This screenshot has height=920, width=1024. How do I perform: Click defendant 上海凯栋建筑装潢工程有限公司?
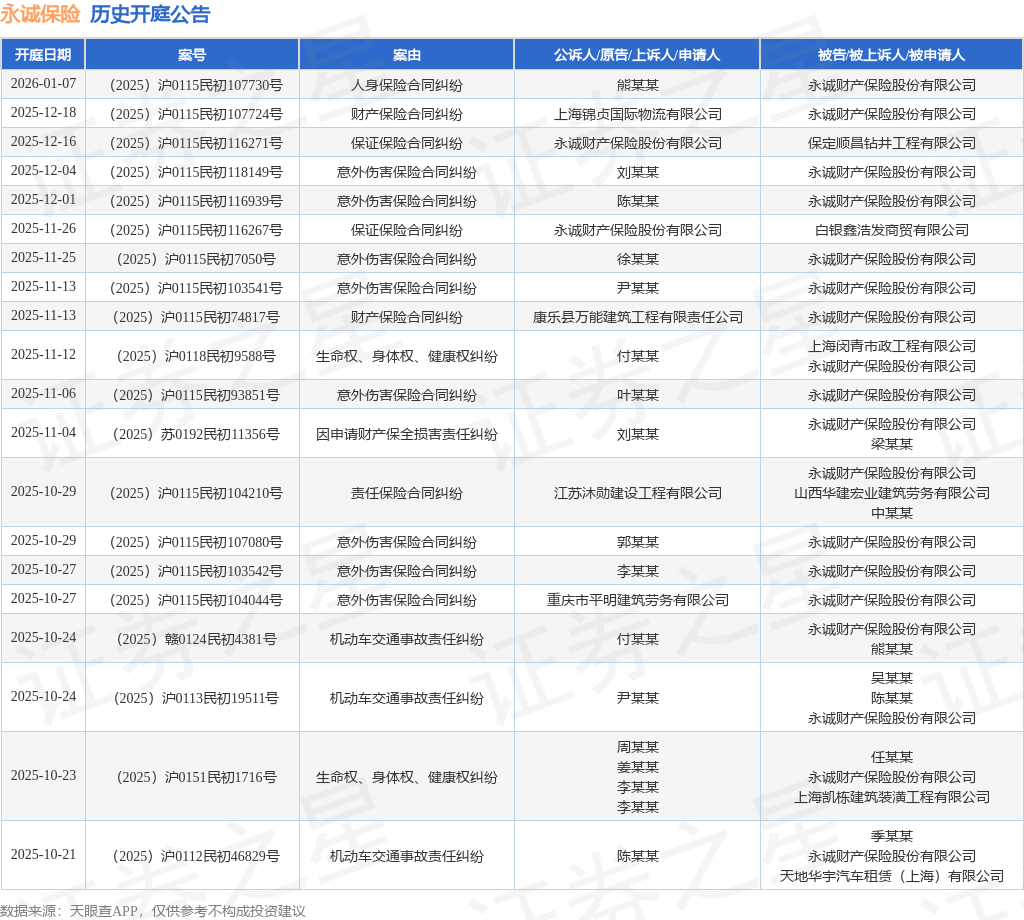tap(891, 797)
